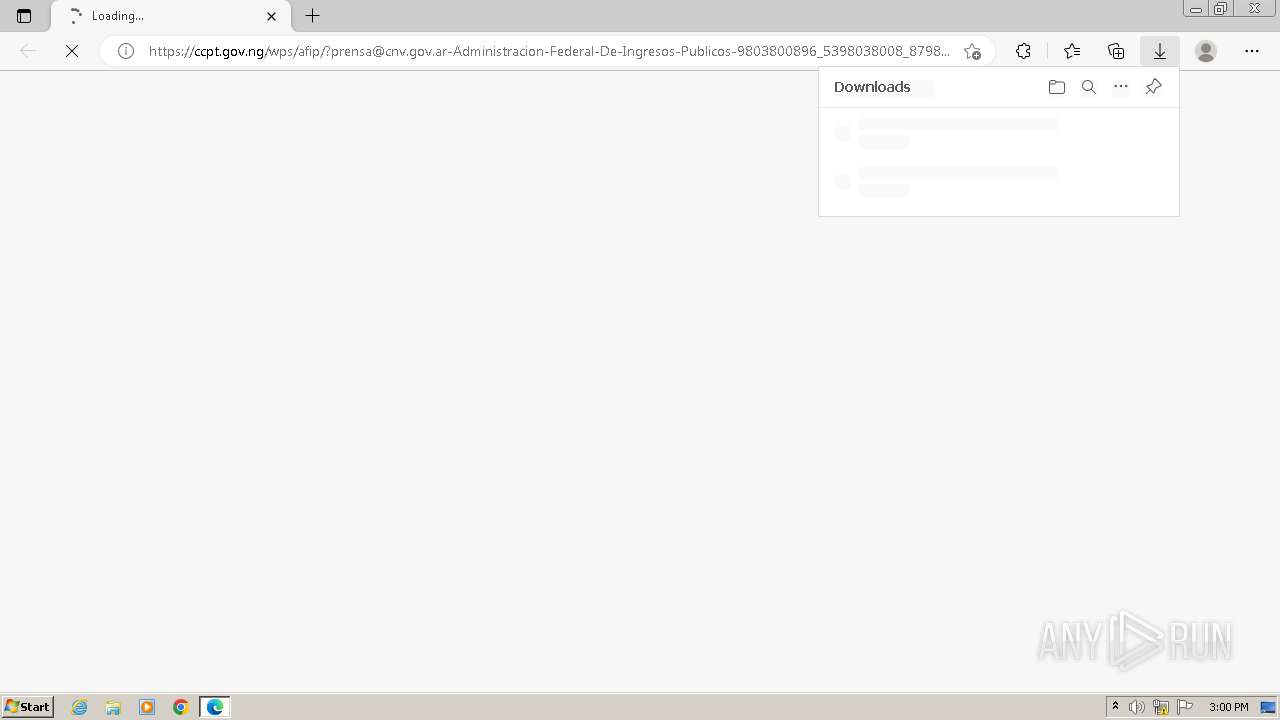The width and height of the screenshot is (1280, 720).
Task: Open the Extensions puzzle icon
Action: tap(1023, 51)
